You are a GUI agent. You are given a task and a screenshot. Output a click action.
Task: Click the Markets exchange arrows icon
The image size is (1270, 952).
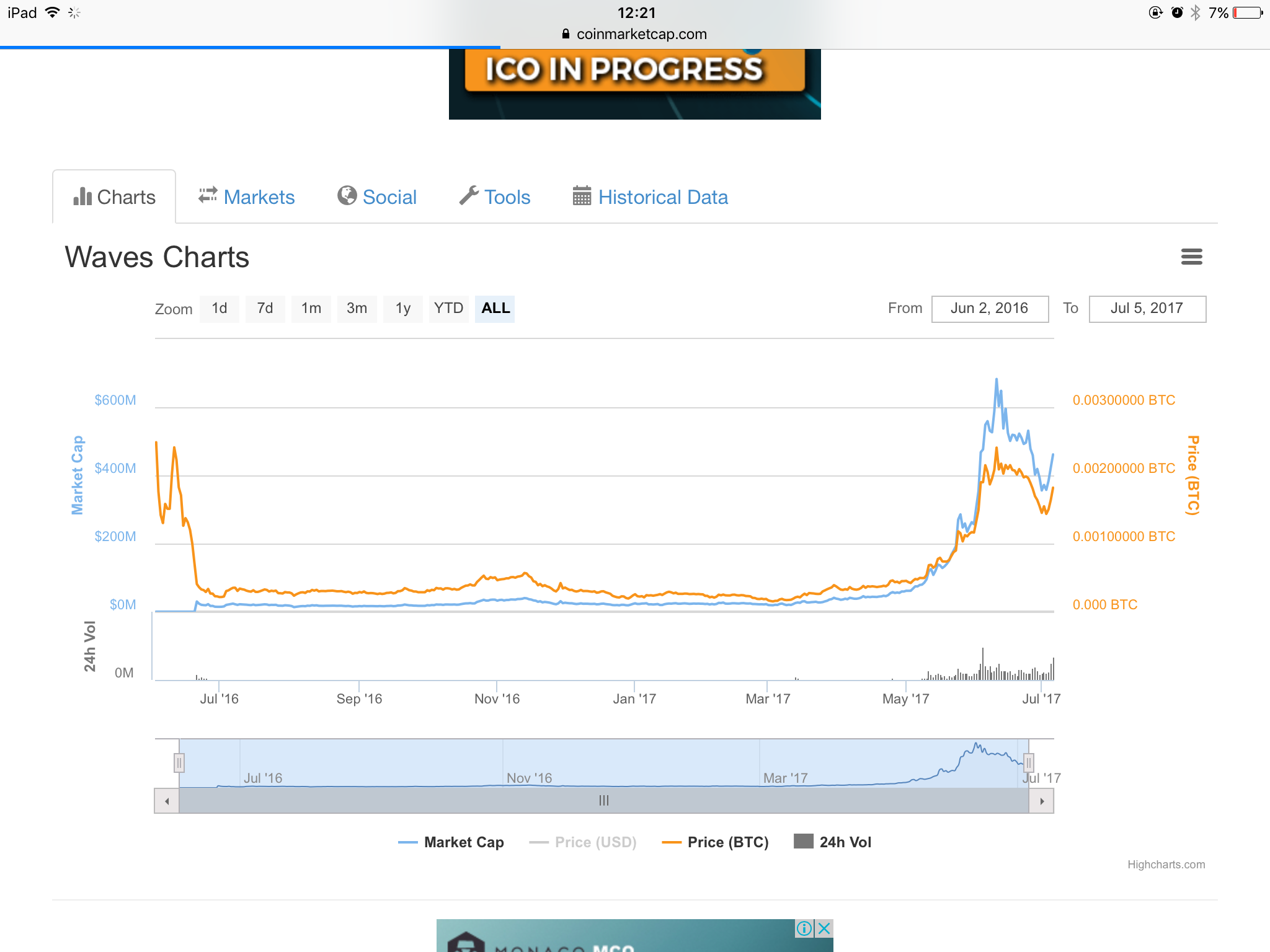(x=208, y=195)
